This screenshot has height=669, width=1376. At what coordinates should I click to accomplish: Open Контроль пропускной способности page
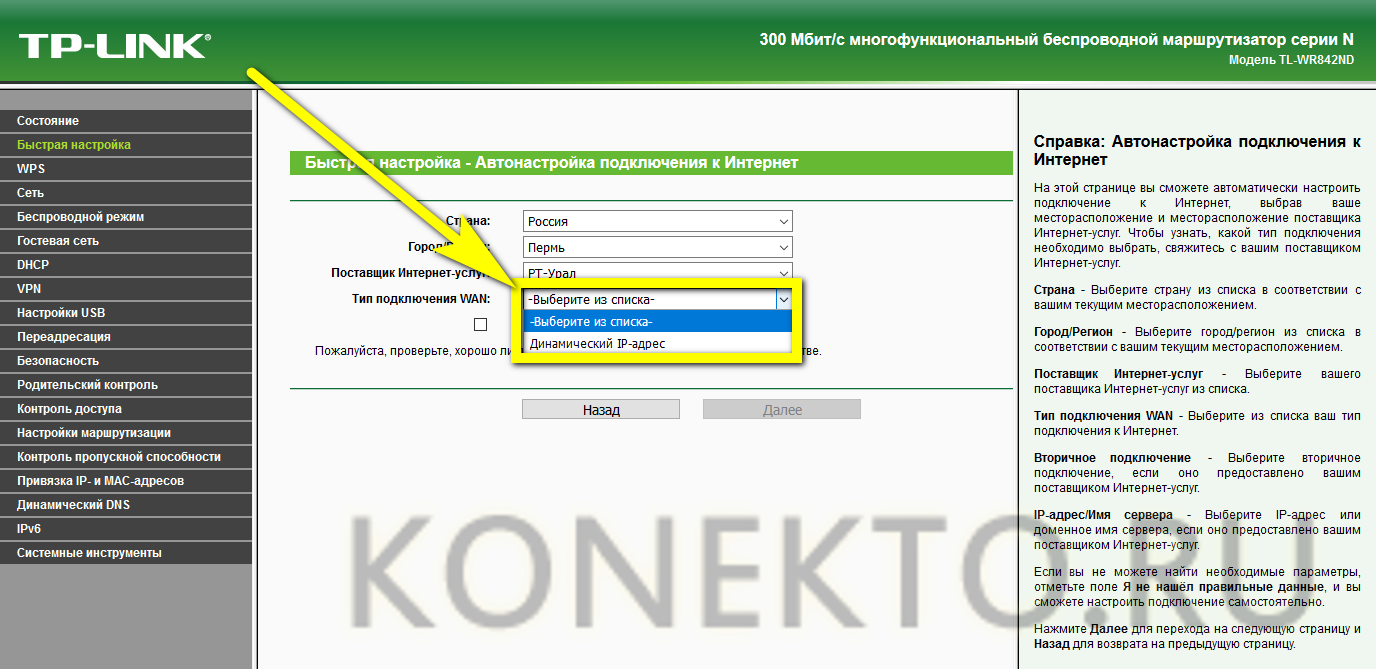[x=126, y=457]
